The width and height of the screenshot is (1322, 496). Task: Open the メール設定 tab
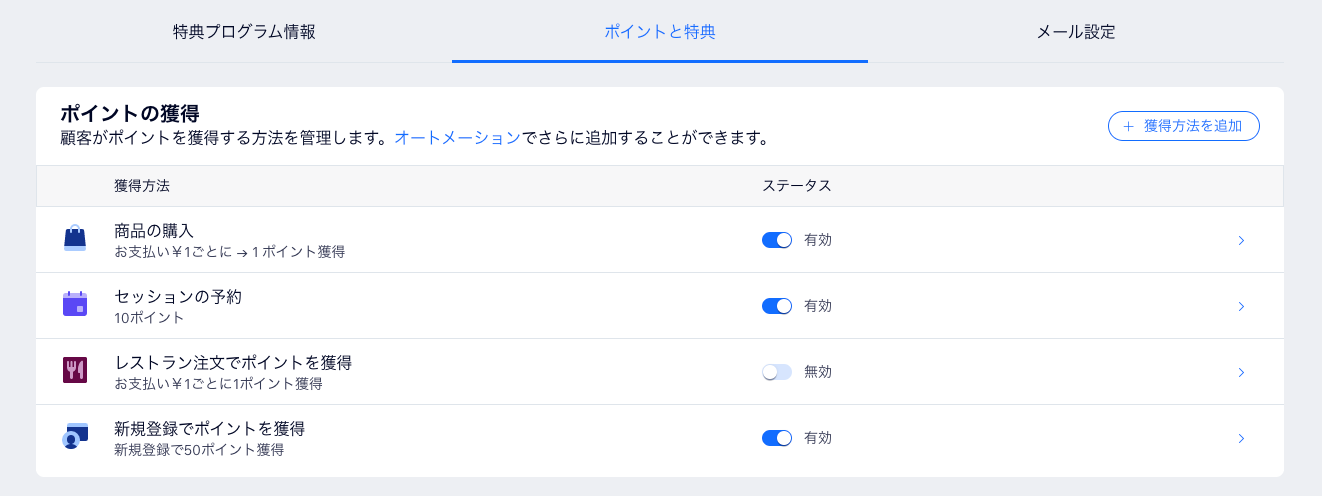(x=1076, y=32)
